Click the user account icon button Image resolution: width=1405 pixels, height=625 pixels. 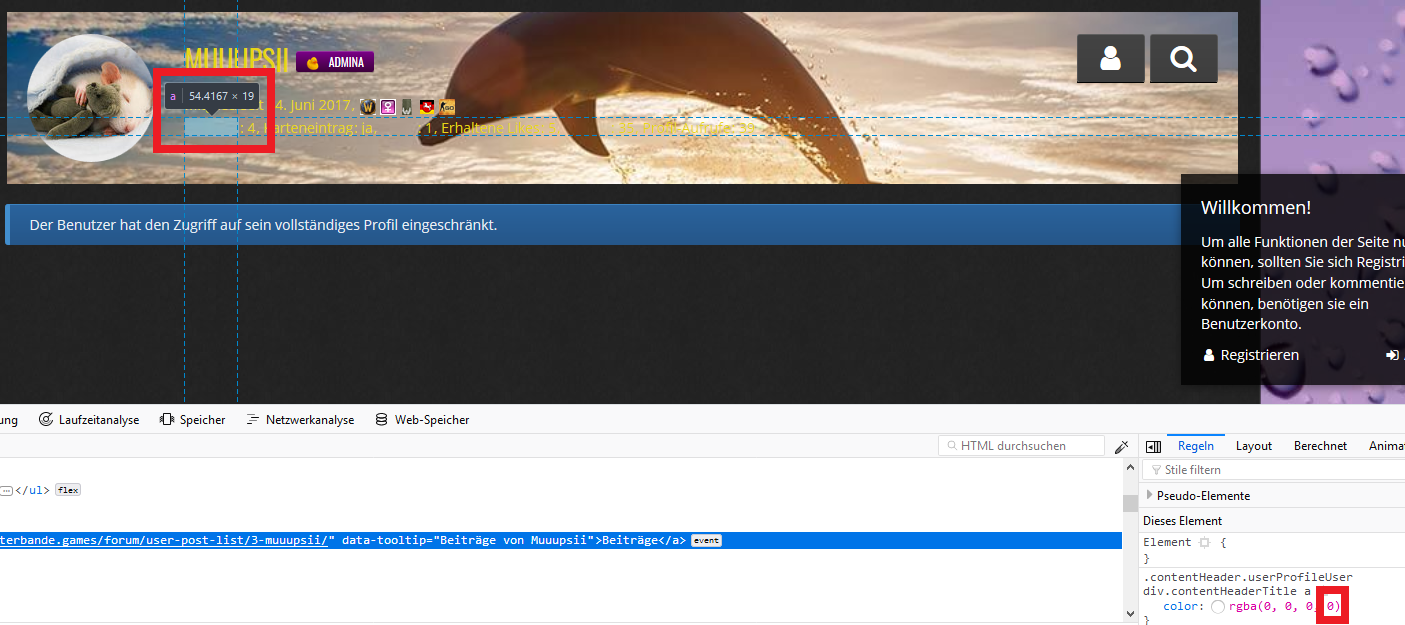pos(1110,59)
